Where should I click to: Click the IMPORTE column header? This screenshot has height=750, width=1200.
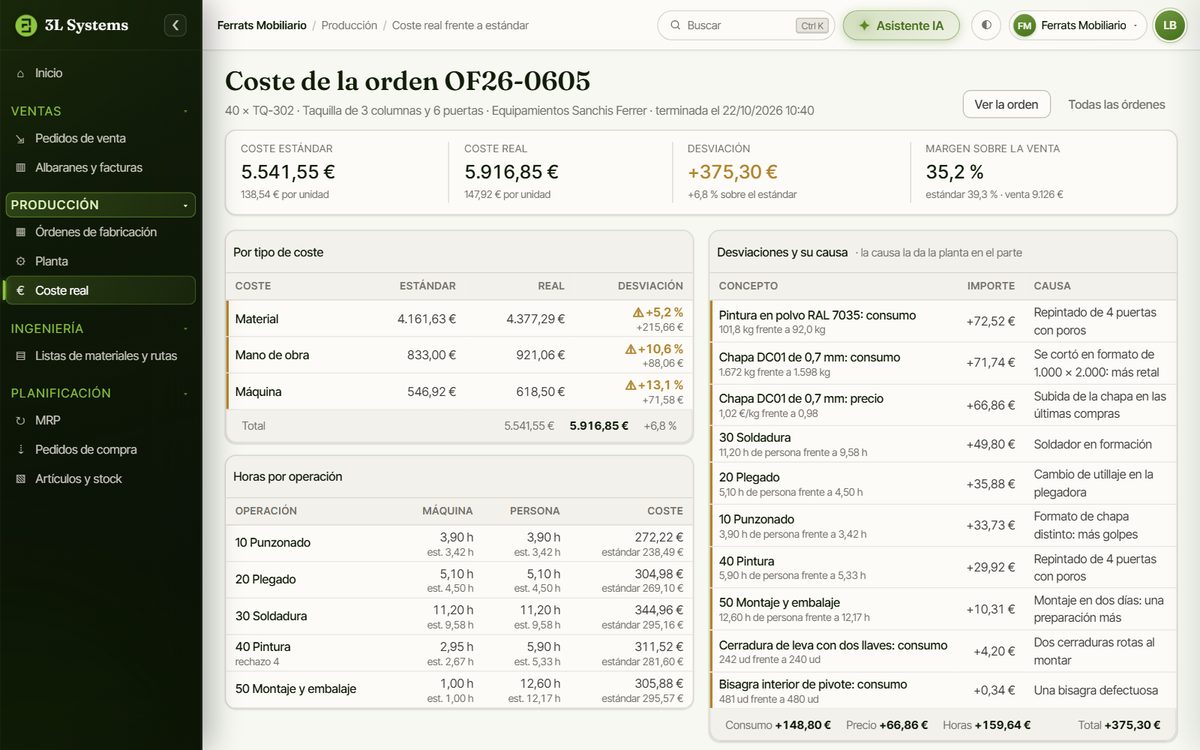click(x=991, y=286)
